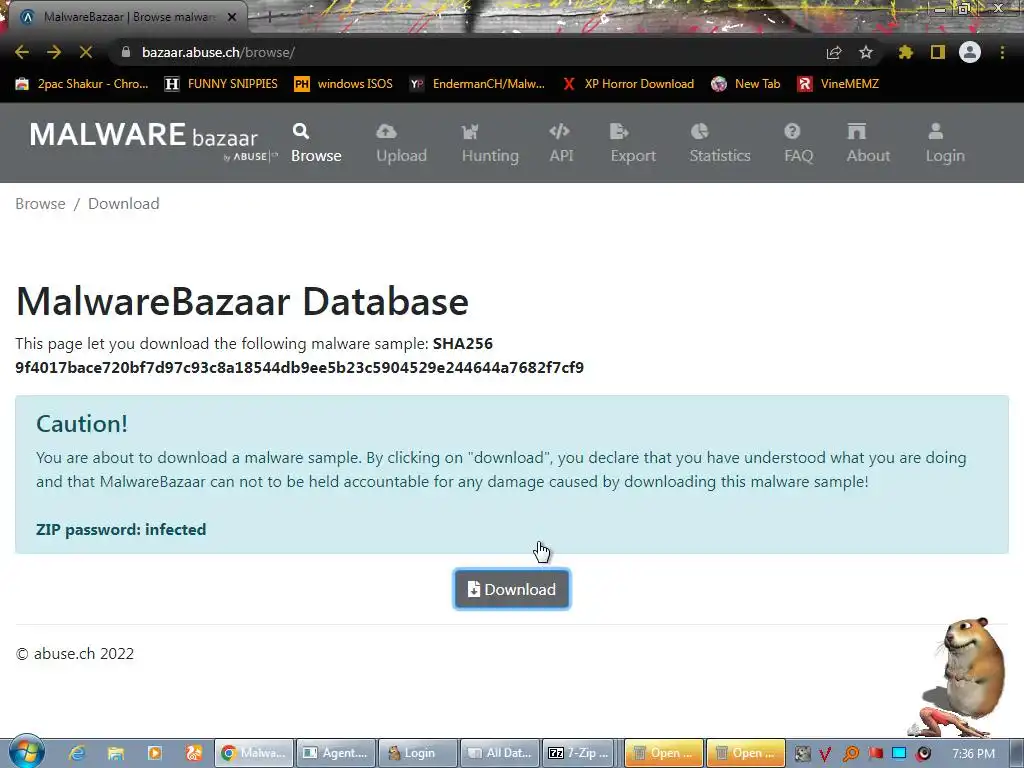
Task: Click the Browse breadcrumb link
Action: tap(40, 204)
